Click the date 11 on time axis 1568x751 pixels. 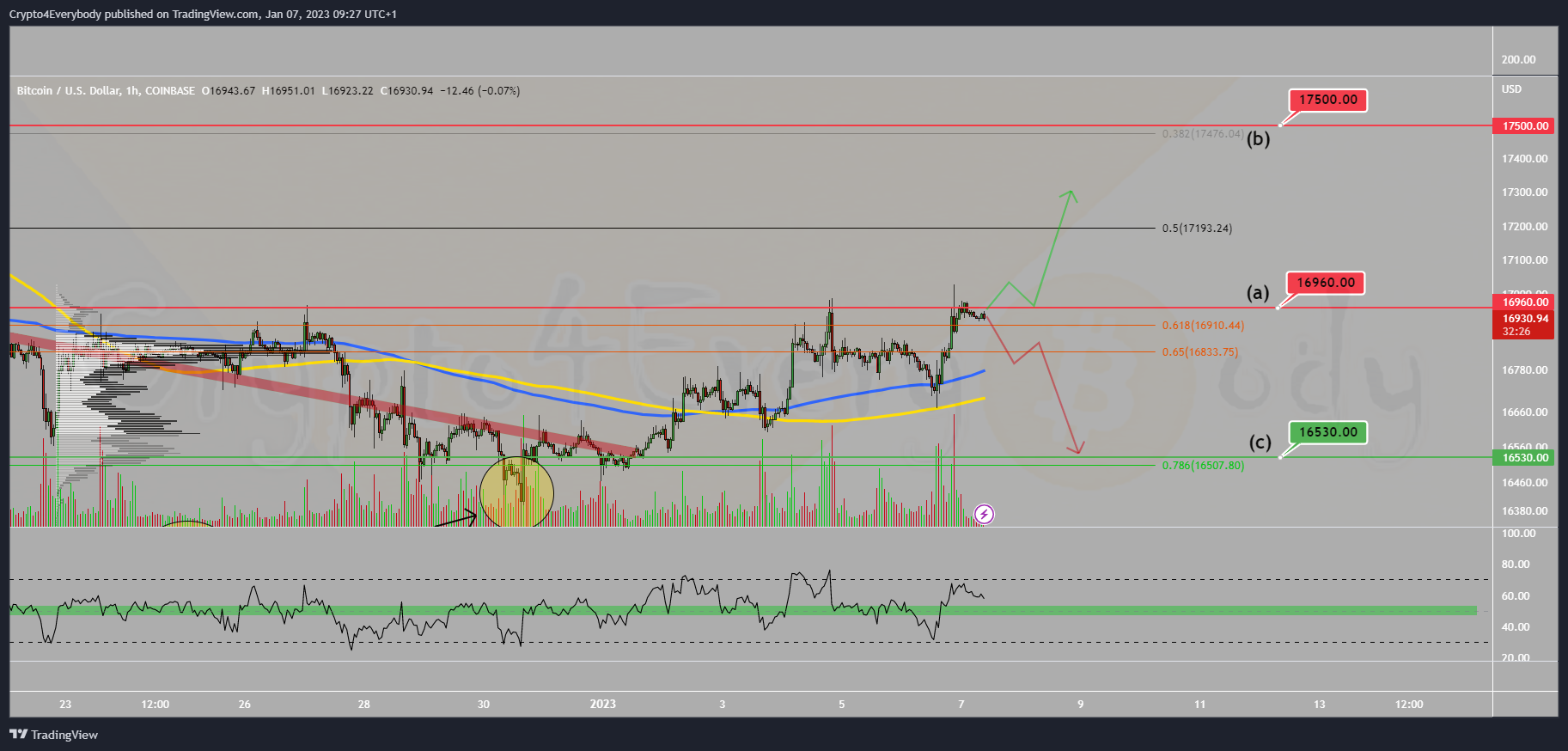pyautogui.click(x=1200, y=705)
